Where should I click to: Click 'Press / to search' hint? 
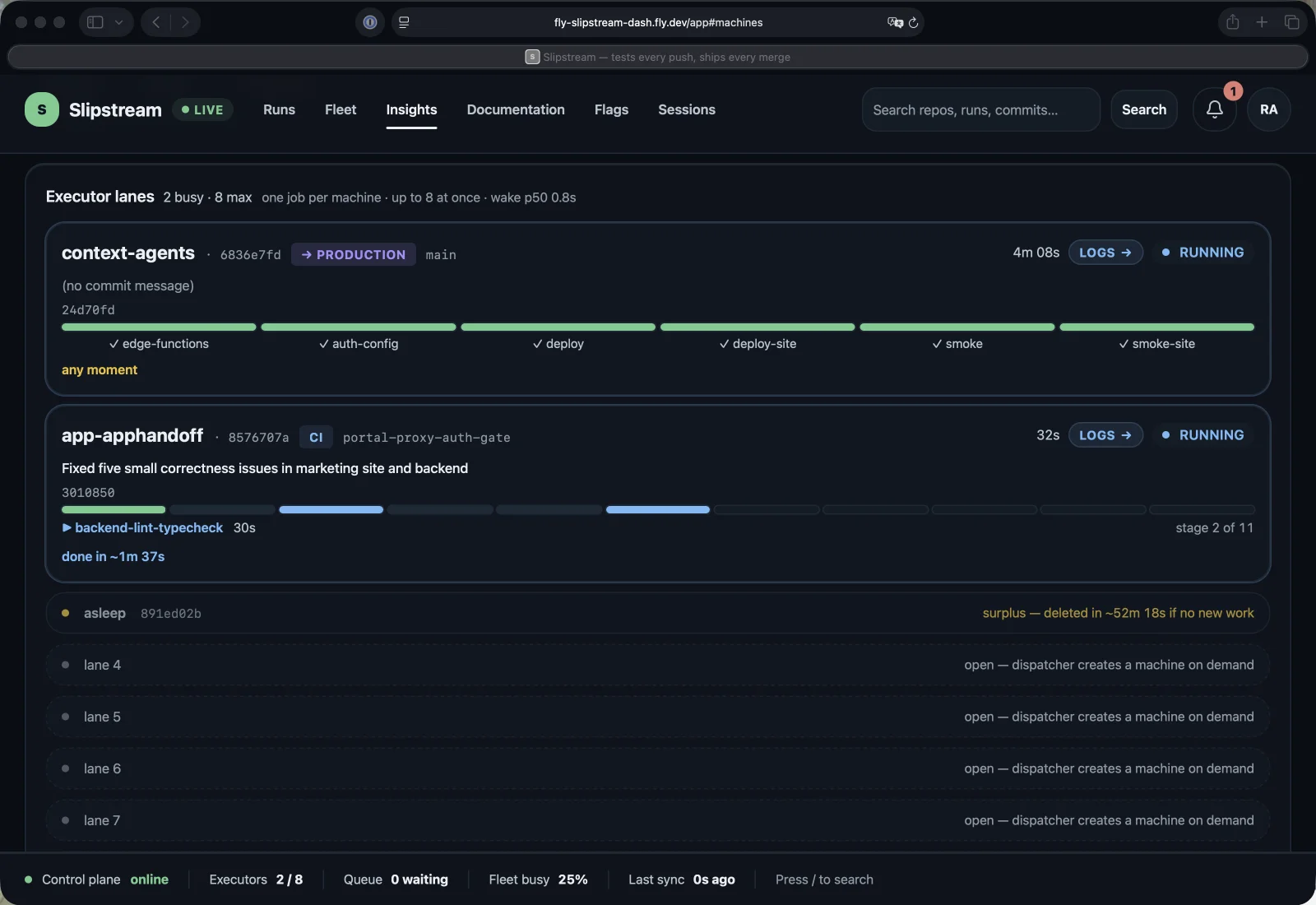(x=824, y=879)
